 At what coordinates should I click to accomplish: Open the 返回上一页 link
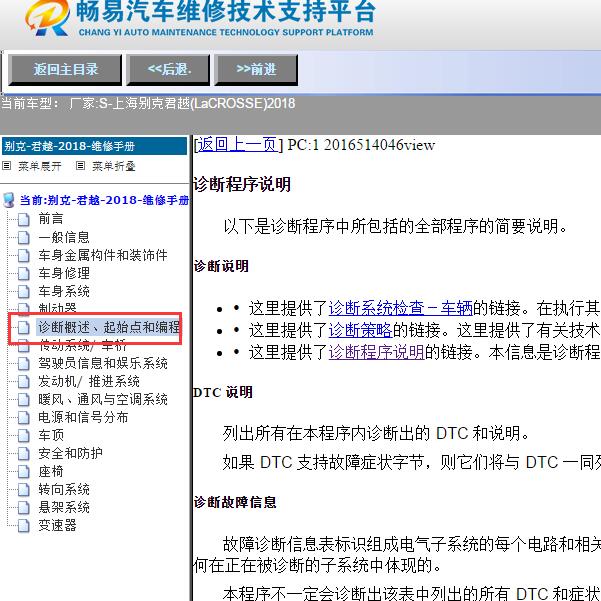click(x=237, y=145)
